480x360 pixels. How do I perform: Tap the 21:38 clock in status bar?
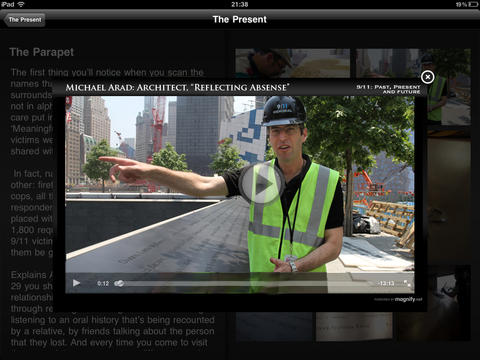pos(240,4)
